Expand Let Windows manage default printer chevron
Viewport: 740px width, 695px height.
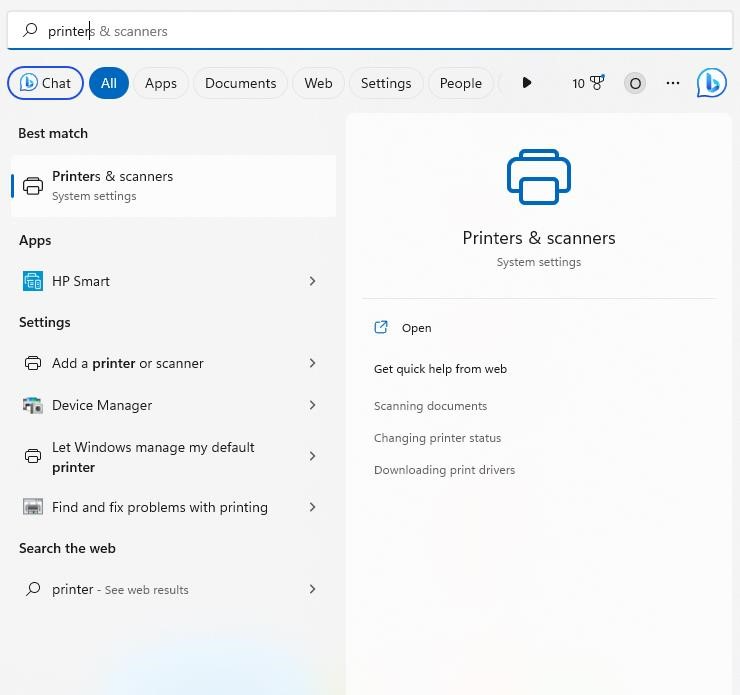coord(312,456)
